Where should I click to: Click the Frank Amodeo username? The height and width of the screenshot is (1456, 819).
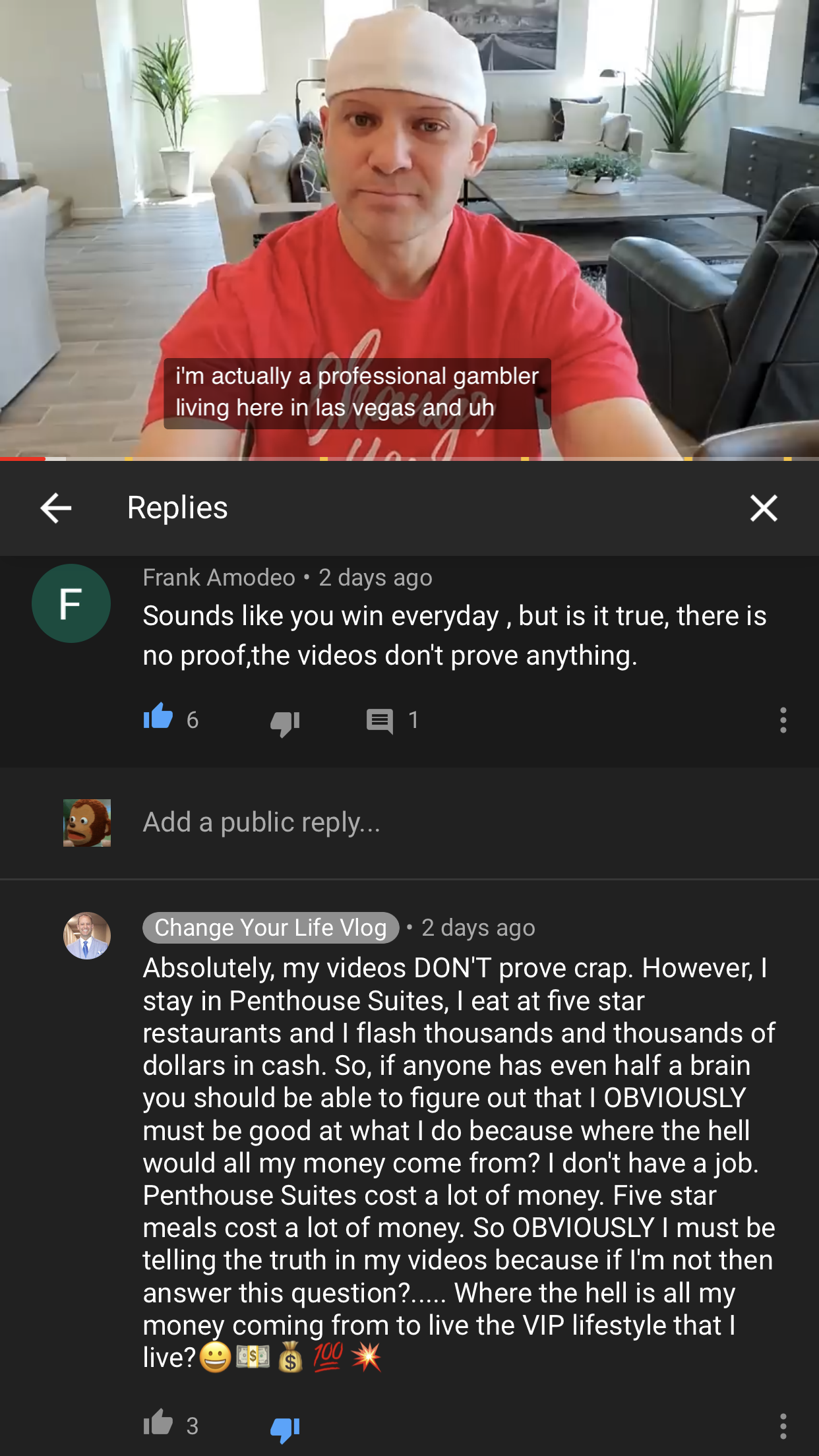tap(219, 578)
